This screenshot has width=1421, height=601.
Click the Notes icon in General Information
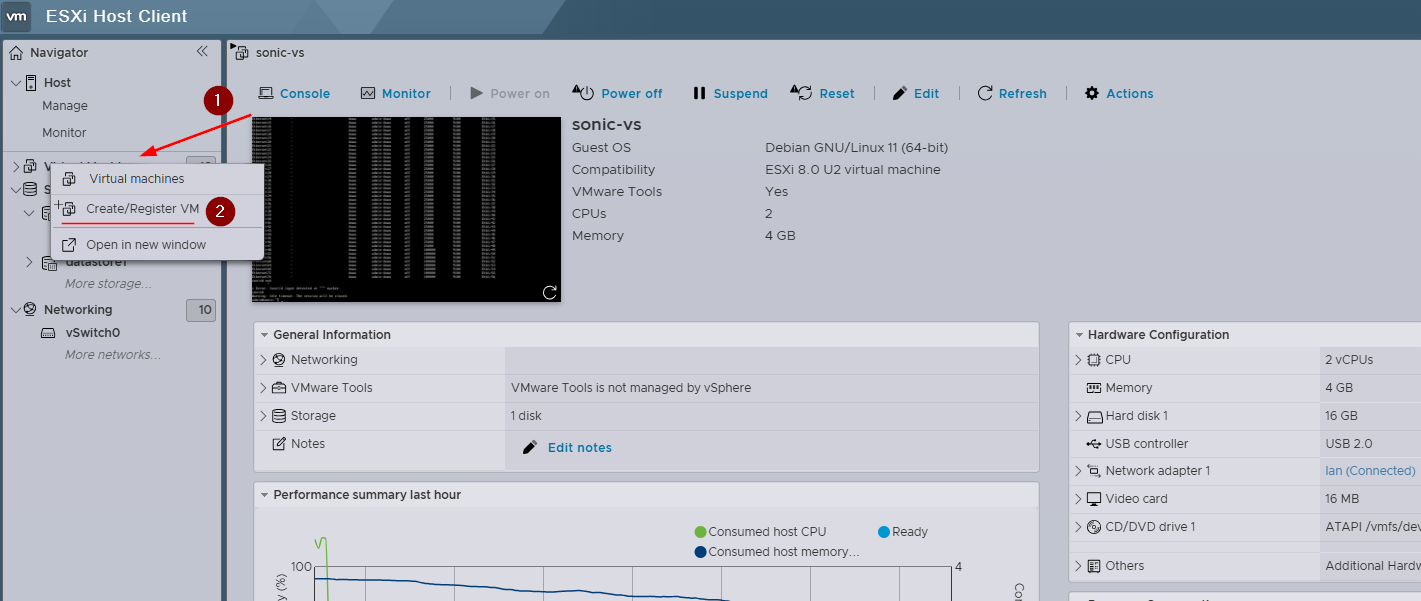coord(279,444)
